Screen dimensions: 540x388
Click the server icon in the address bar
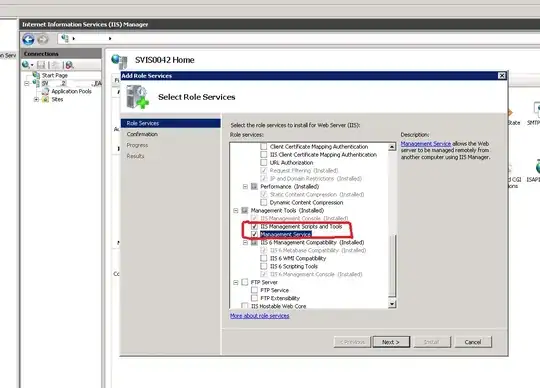coord(65,38)
